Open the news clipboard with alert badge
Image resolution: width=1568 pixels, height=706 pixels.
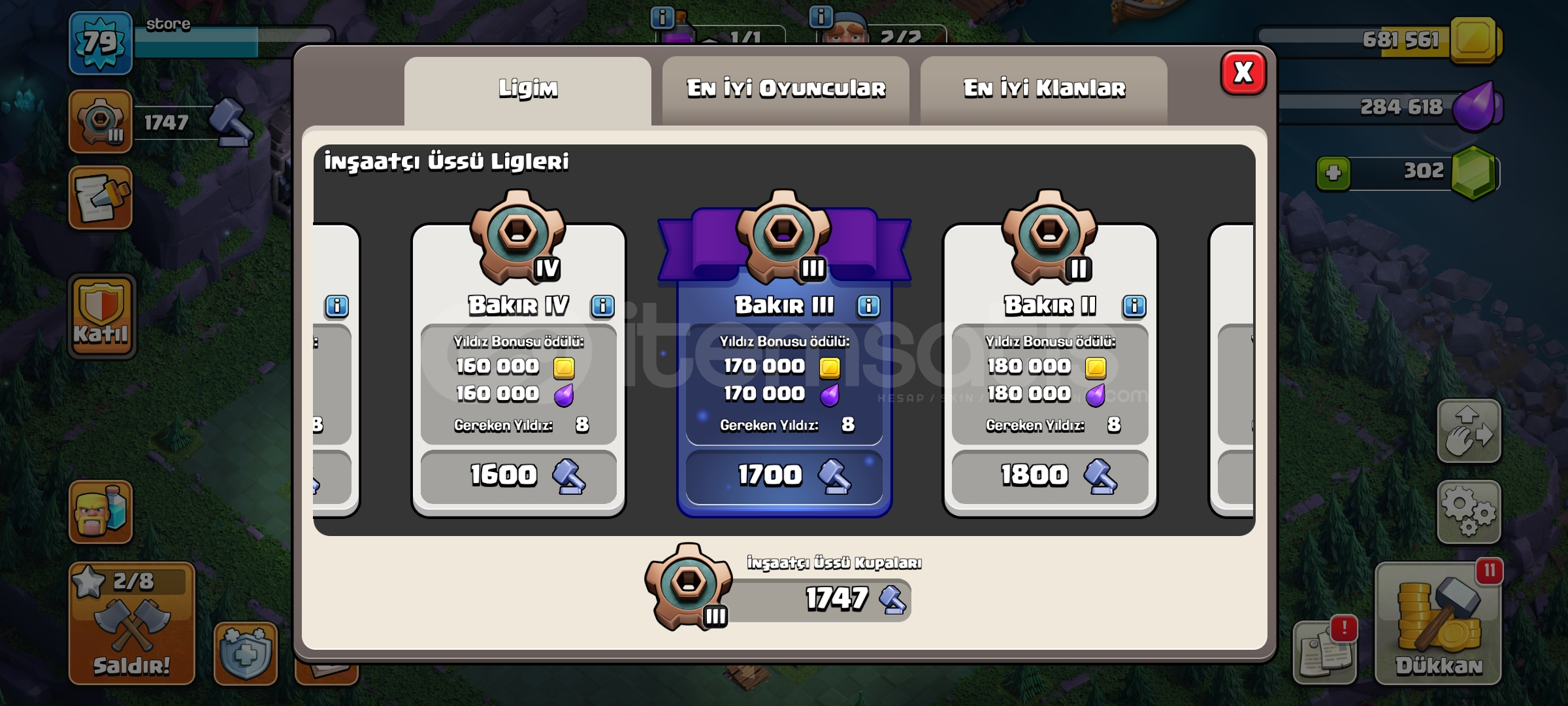tap(1325, 651)
